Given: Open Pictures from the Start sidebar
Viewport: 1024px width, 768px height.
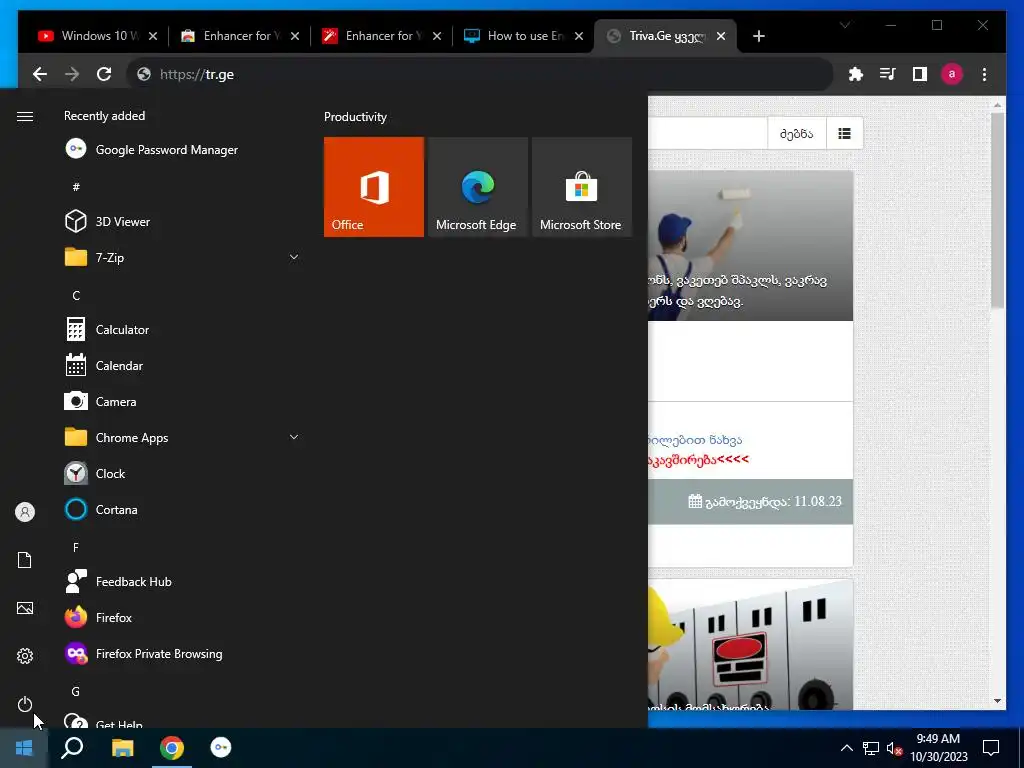Looking at the screenshot, I should click(x=25, y=608).
